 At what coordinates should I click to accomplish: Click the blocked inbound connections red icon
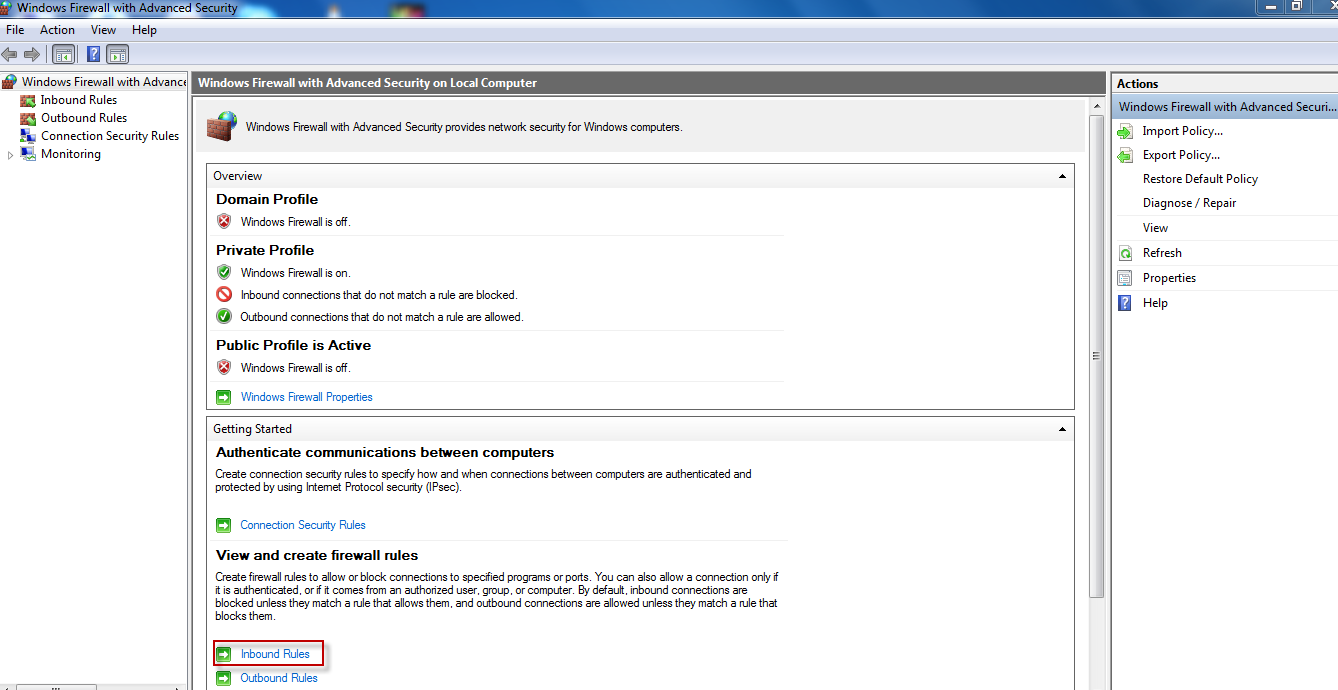[224, 295]
